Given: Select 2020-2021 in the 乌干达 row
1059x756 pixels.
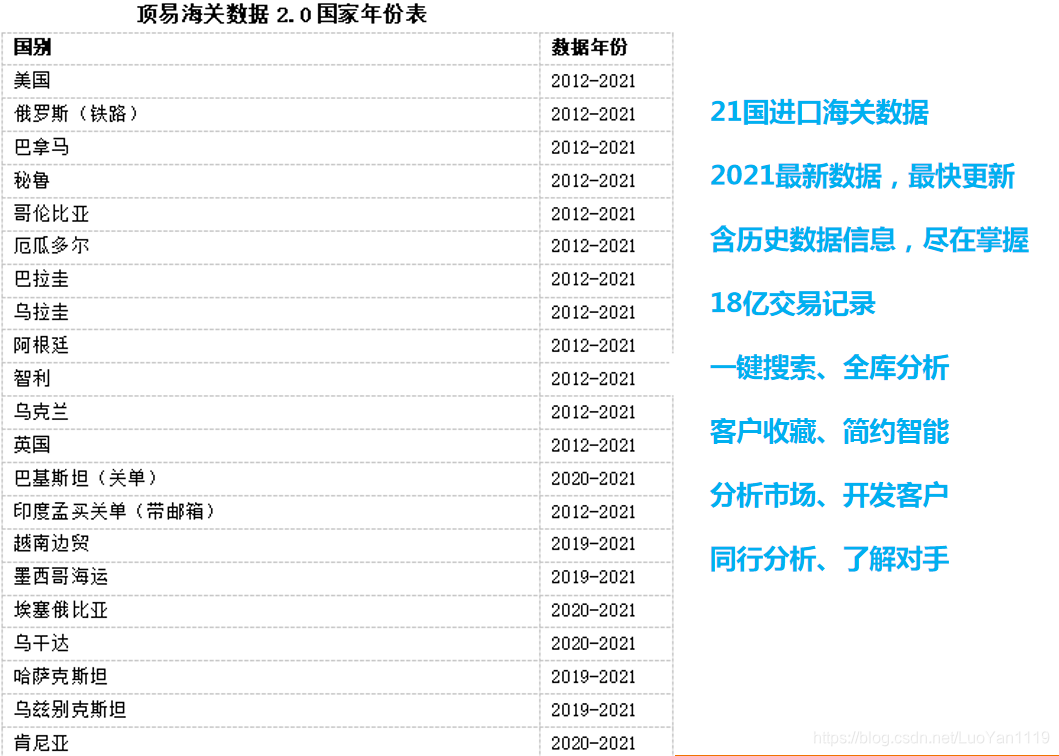Looking at the screenshot, I should [593, 644].
